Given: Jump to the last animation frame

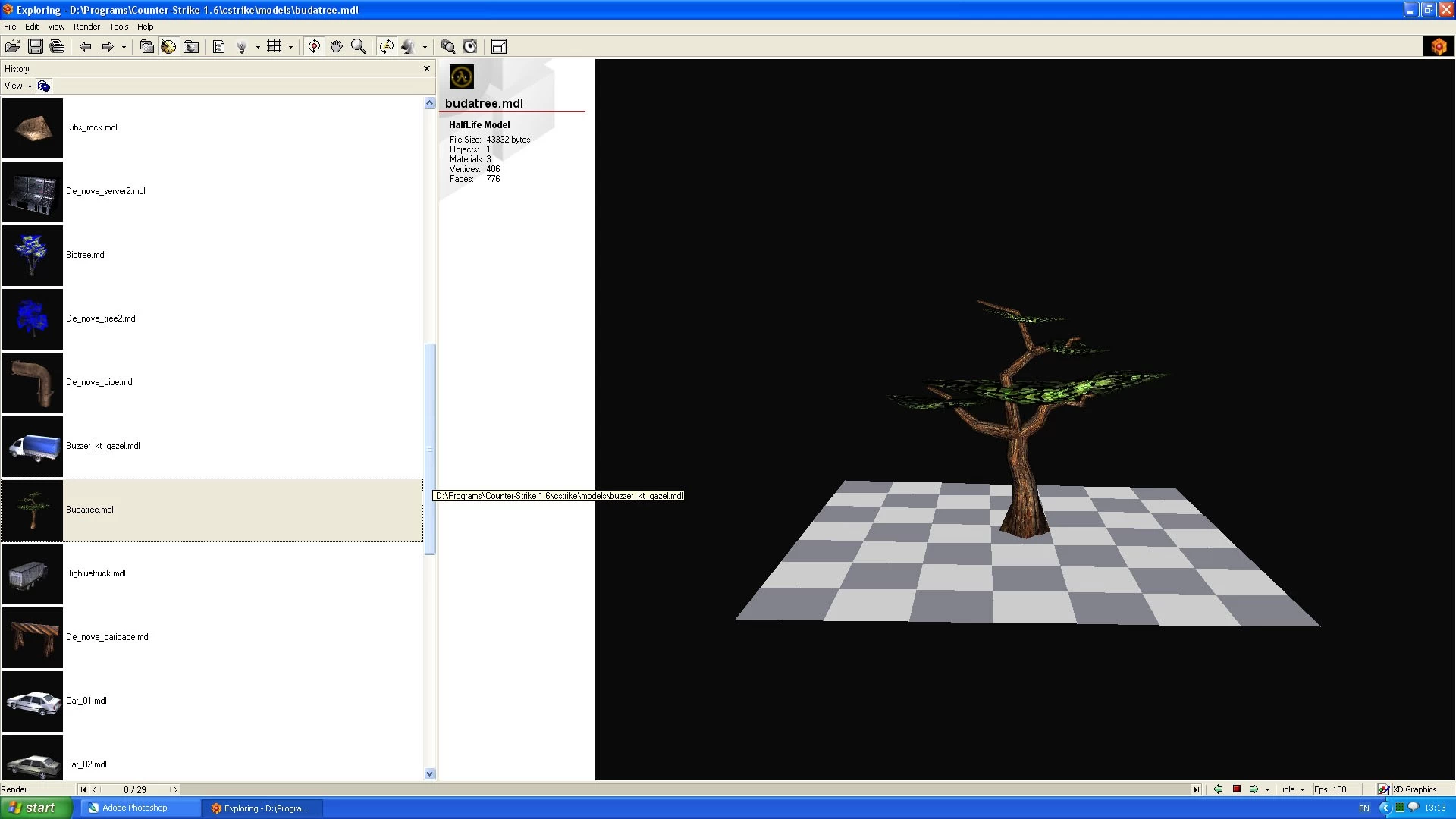Looking at the screenshot, I should coord(1197,790).
